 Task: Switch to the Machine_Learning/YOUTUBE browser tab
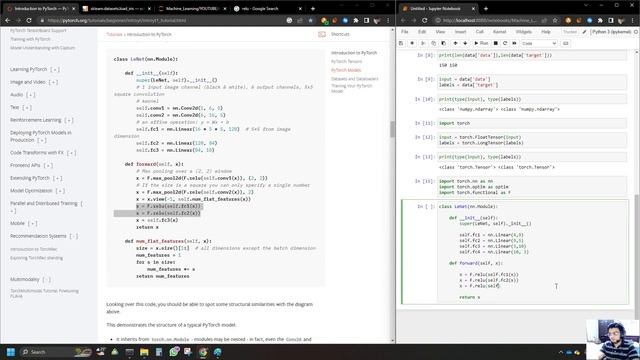click(x=192, y=9)
